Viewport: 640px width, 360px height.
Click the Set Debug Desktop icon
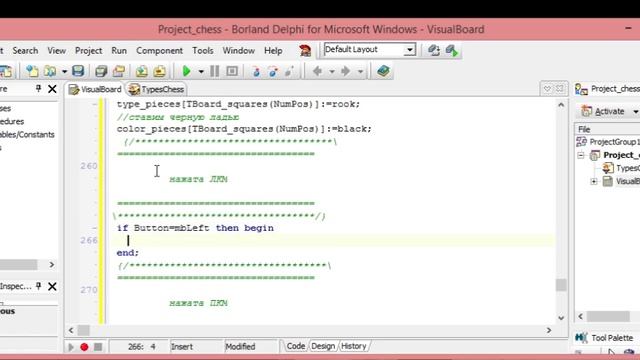[x=451, y=50]
